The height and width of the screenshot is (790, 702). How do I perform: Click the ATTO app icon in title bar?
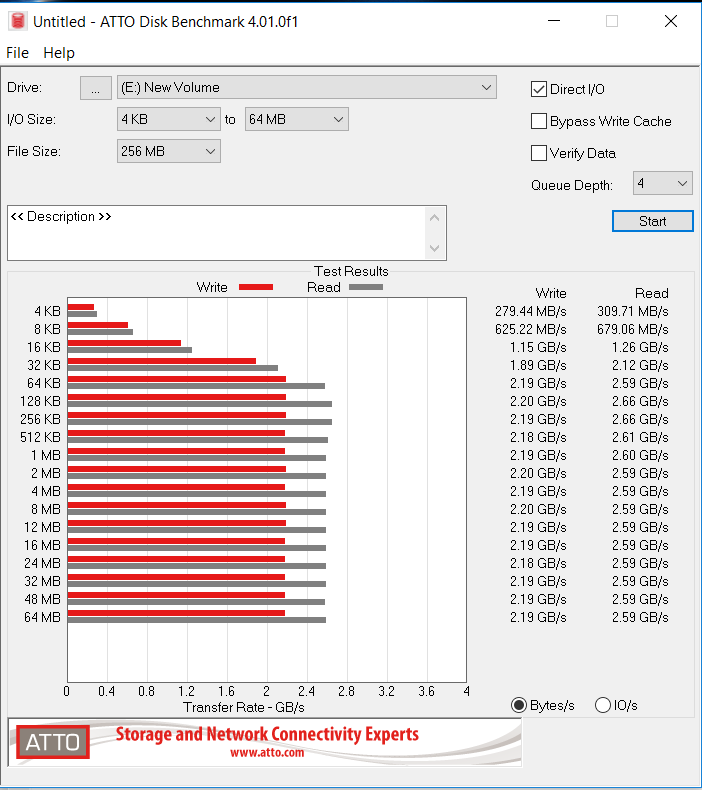[x=17, y=21]
